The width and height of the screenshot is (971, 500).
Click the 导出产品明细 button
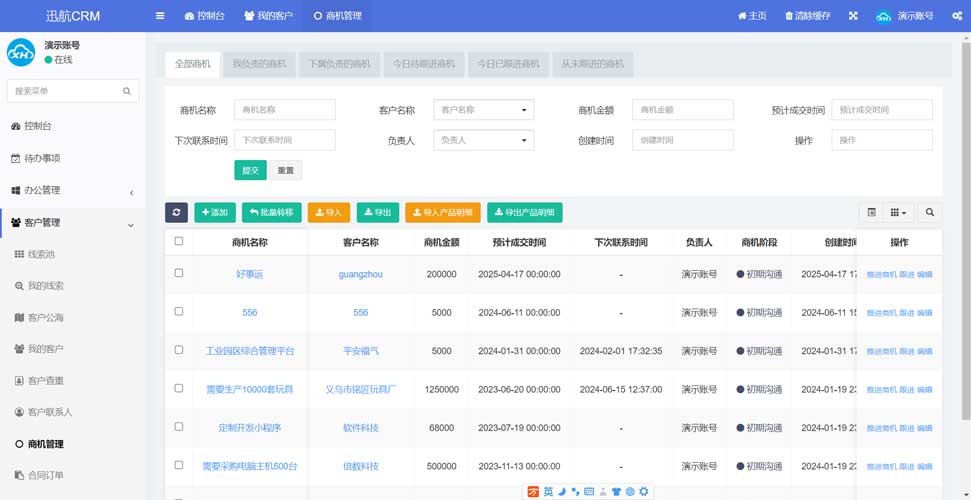click(525, 213)
